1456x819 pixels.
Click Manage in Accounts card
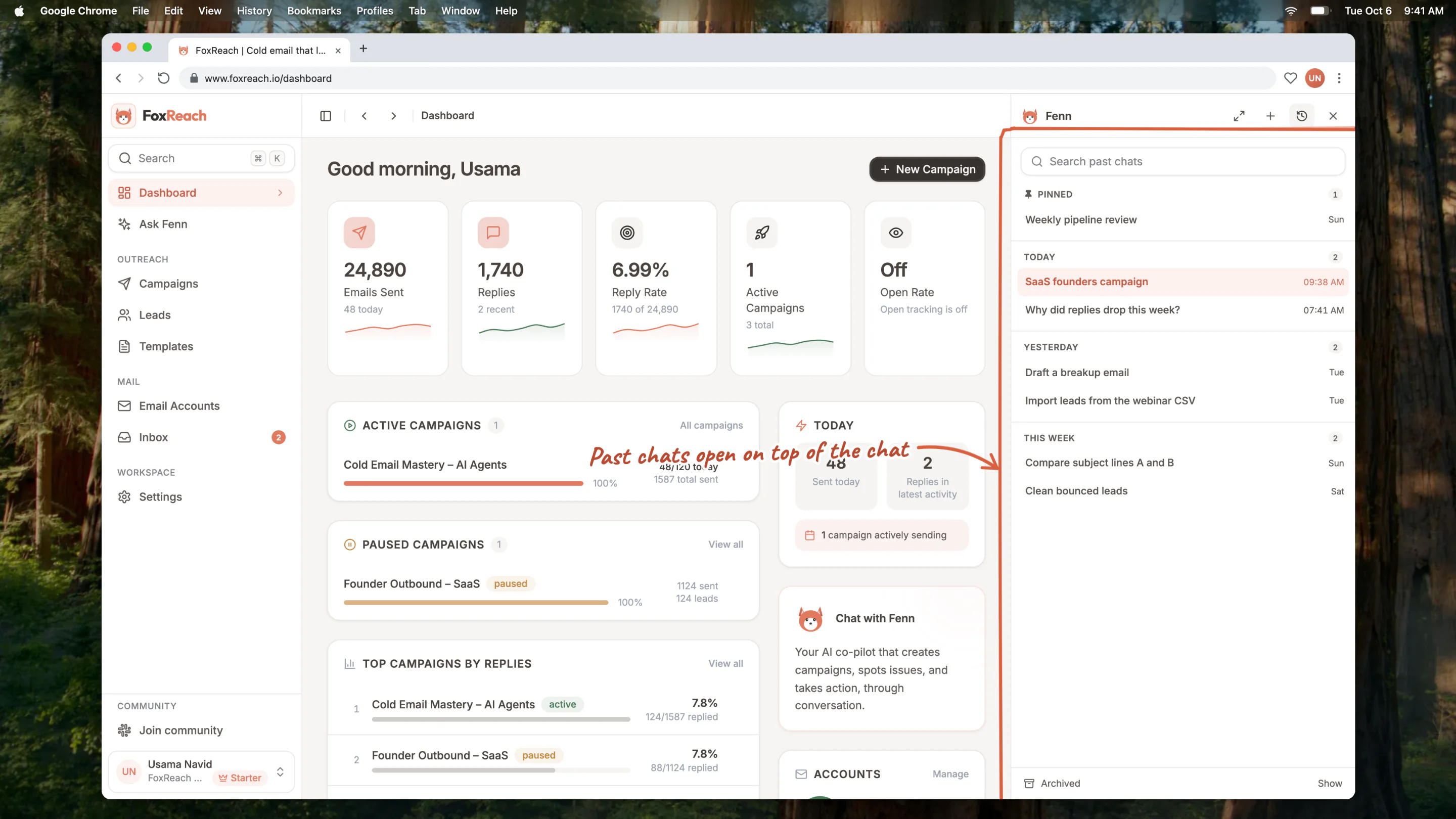(950, 775)
